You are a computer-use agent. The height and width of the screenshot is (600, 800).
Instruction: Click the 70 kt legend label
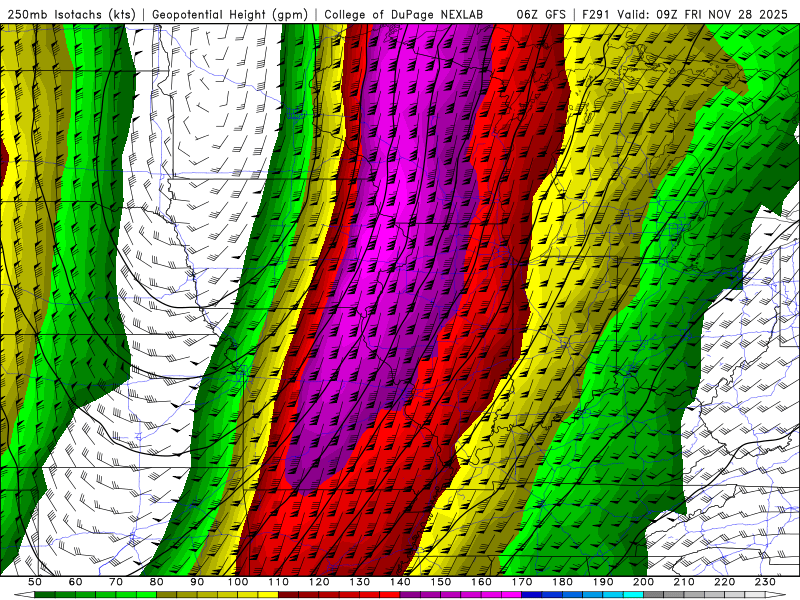(x=116, y=582)
